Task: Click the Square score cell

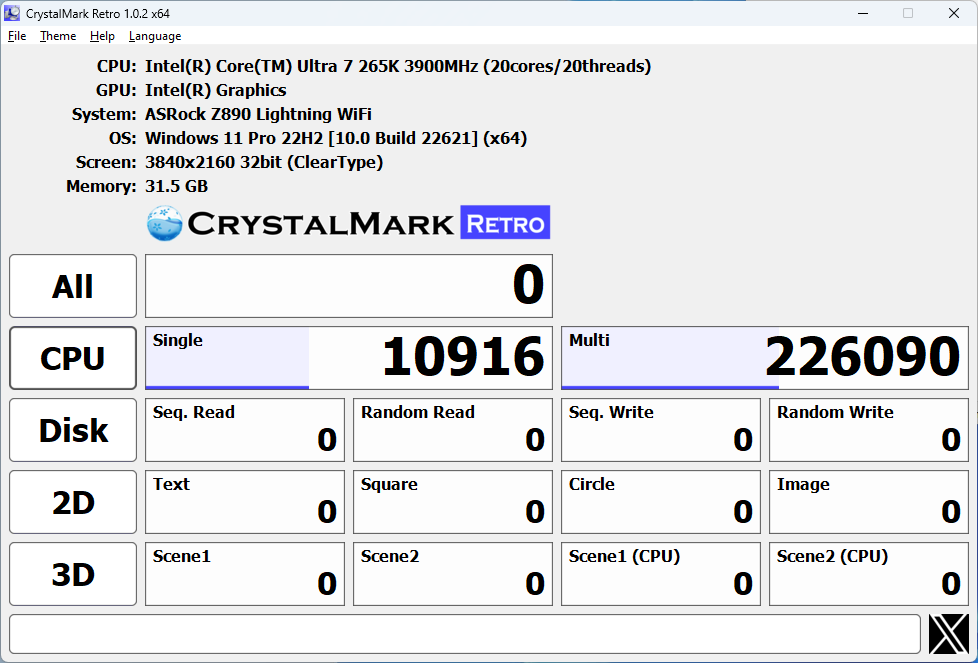Action: [453, 502]
